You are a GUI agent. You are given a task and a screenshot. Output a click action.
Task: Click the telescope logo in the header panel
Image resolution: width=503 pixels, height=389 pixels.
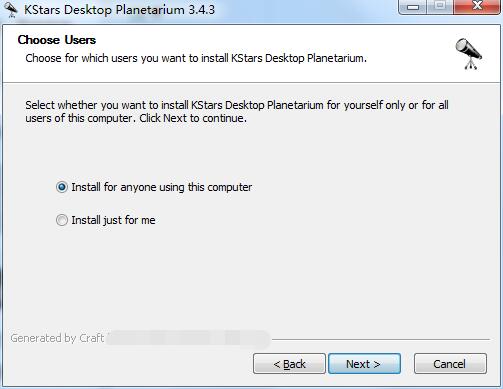[x=469, y=54]
